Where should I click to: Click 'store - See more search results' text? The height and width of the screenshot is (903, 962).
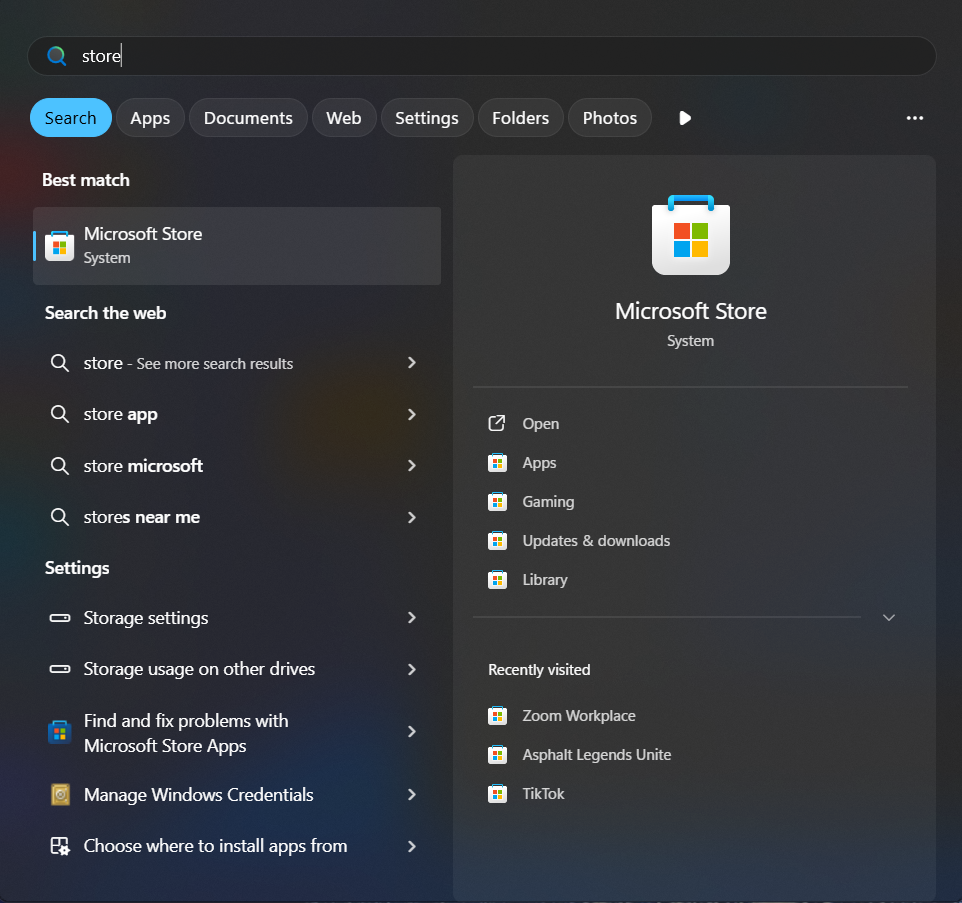[188, 363]
